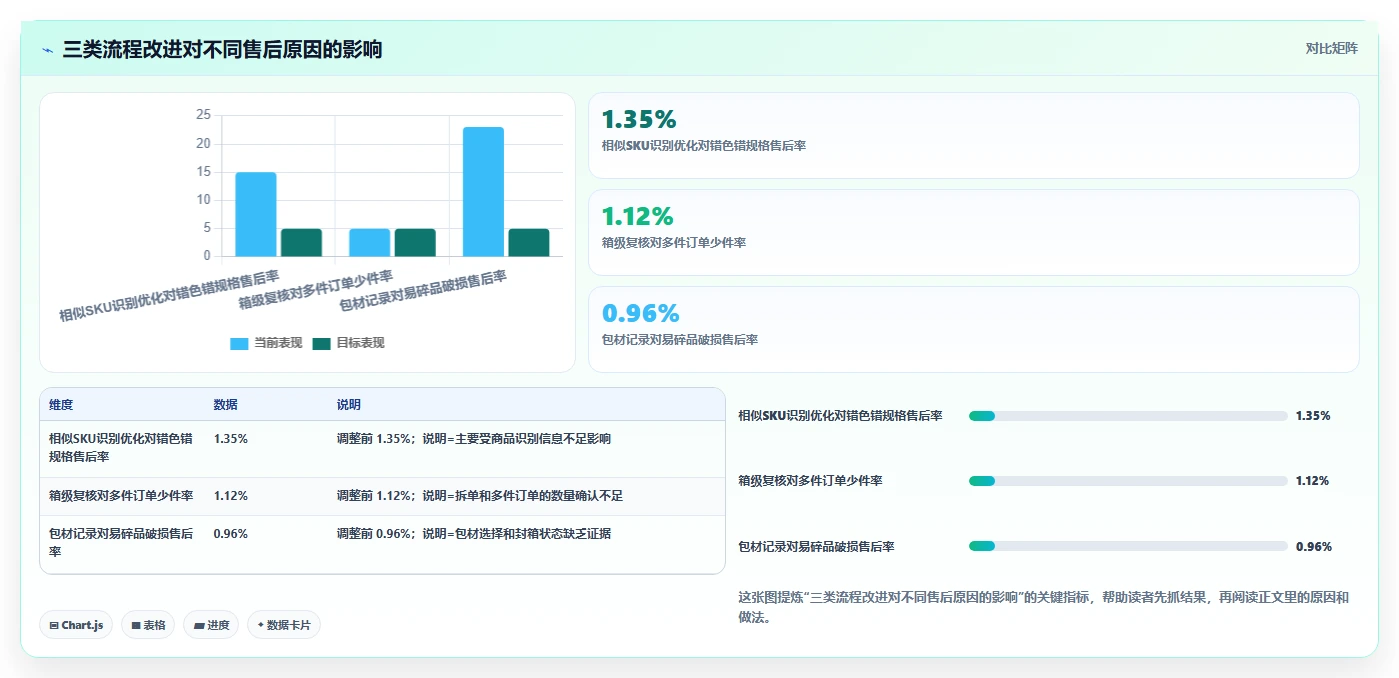Click the 1.12% data card

(x=973, y=232)
